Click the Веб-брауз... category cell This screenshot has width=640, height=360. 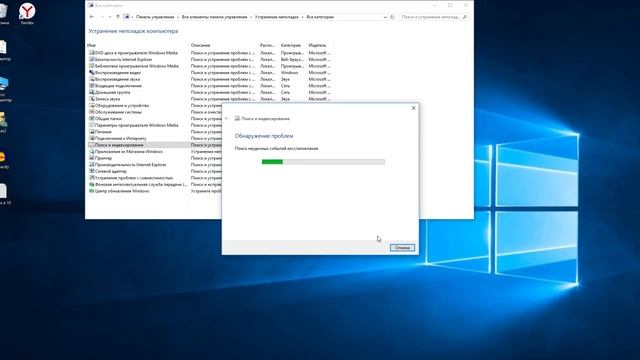292,59
